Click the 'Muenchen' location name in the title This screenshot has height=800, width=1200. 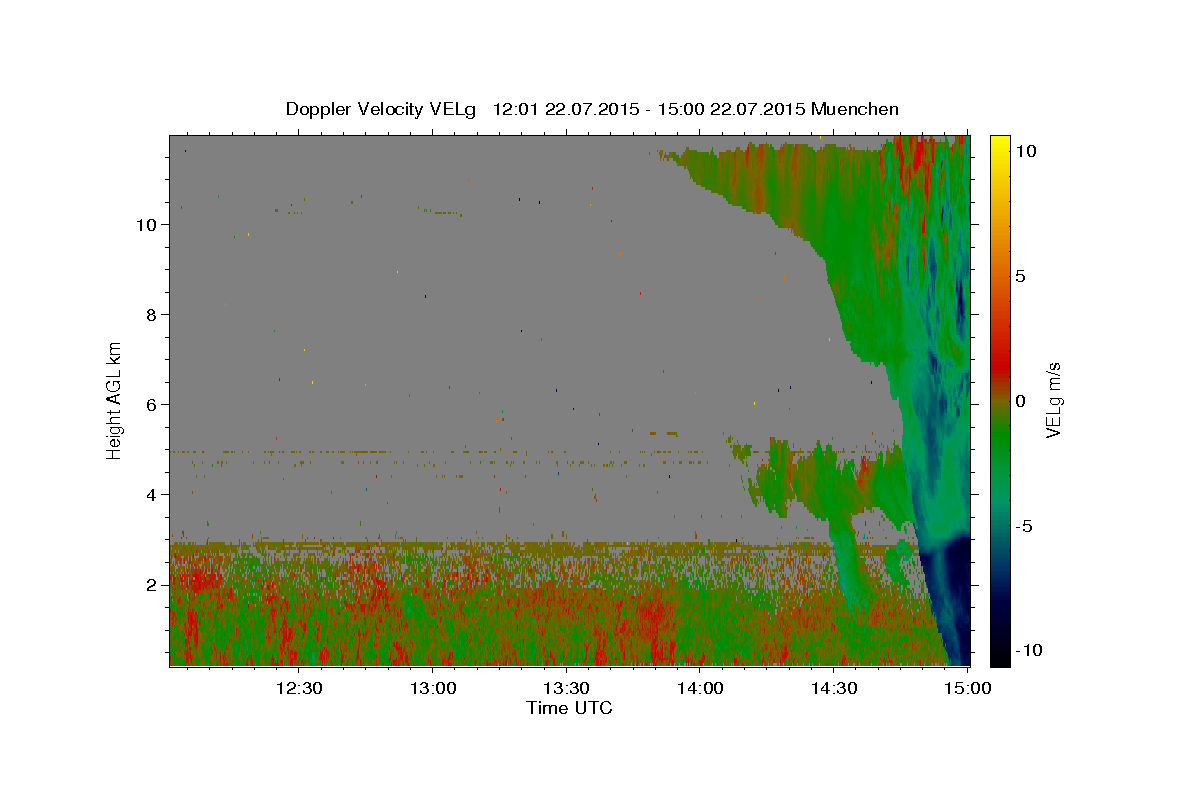point(855,109)
